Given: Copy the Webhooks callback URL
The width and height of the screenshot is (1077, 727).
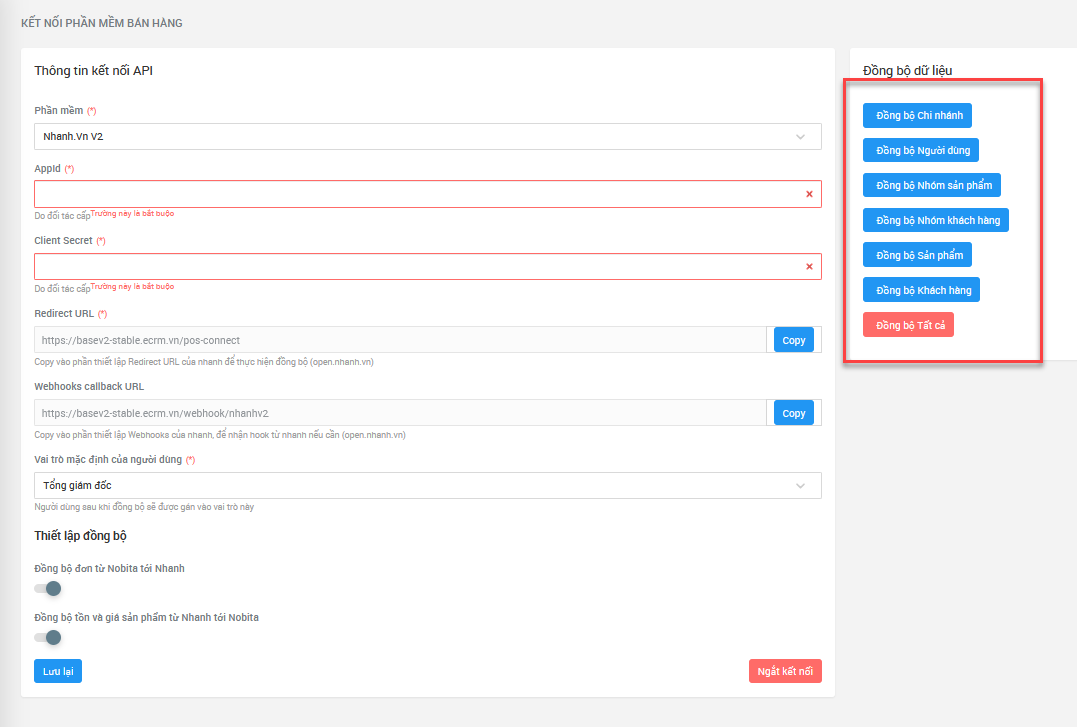Looking at the screenshot, I should (x=793, y=413).
